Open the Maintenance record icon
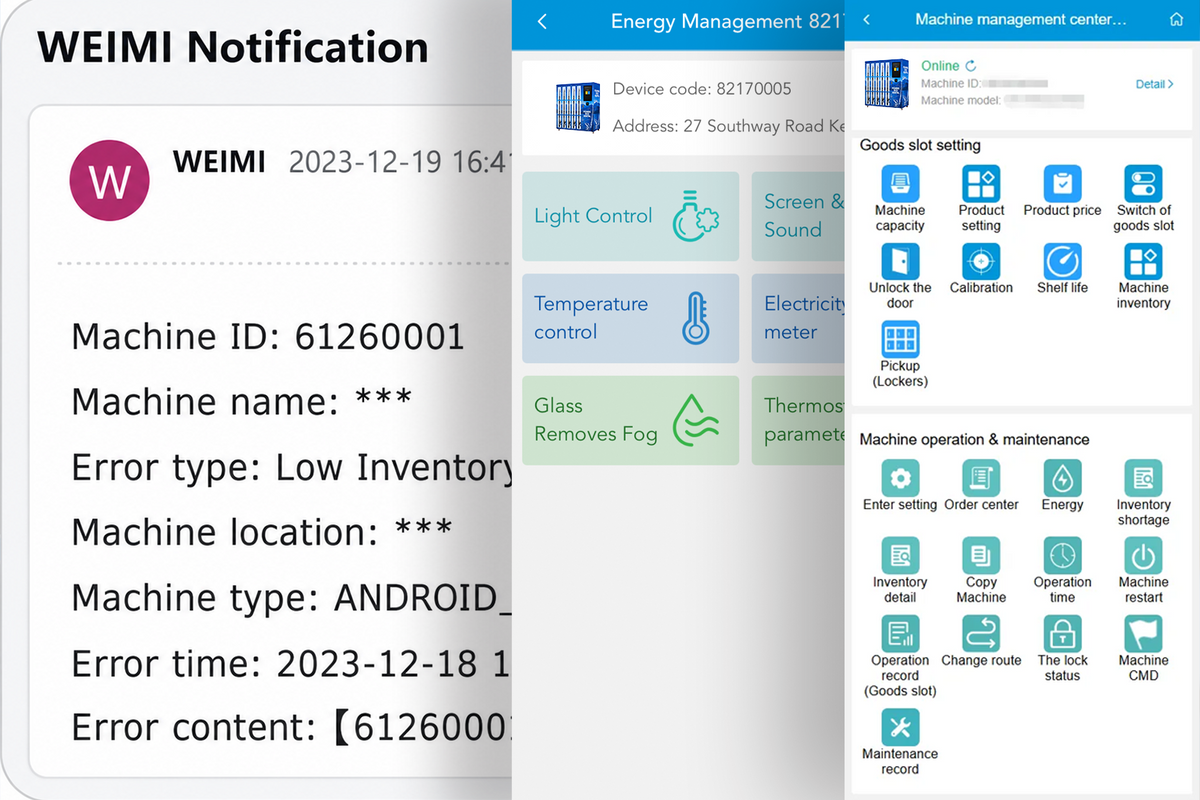Screen dimensions: 1200x800 (x=900, y=727)
